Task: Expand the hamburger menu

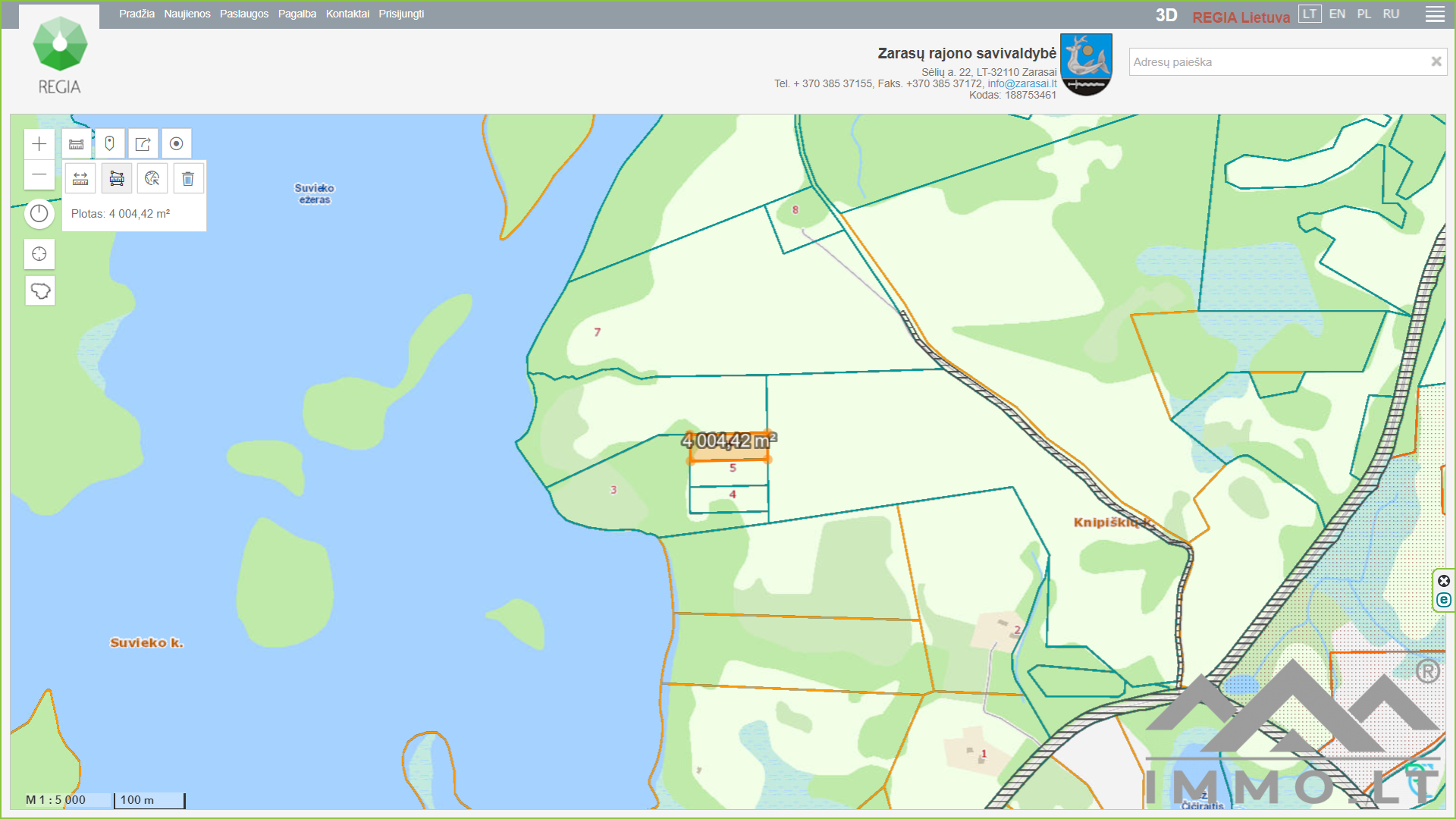Action: pyautogui.click(x=1435, y=14)
